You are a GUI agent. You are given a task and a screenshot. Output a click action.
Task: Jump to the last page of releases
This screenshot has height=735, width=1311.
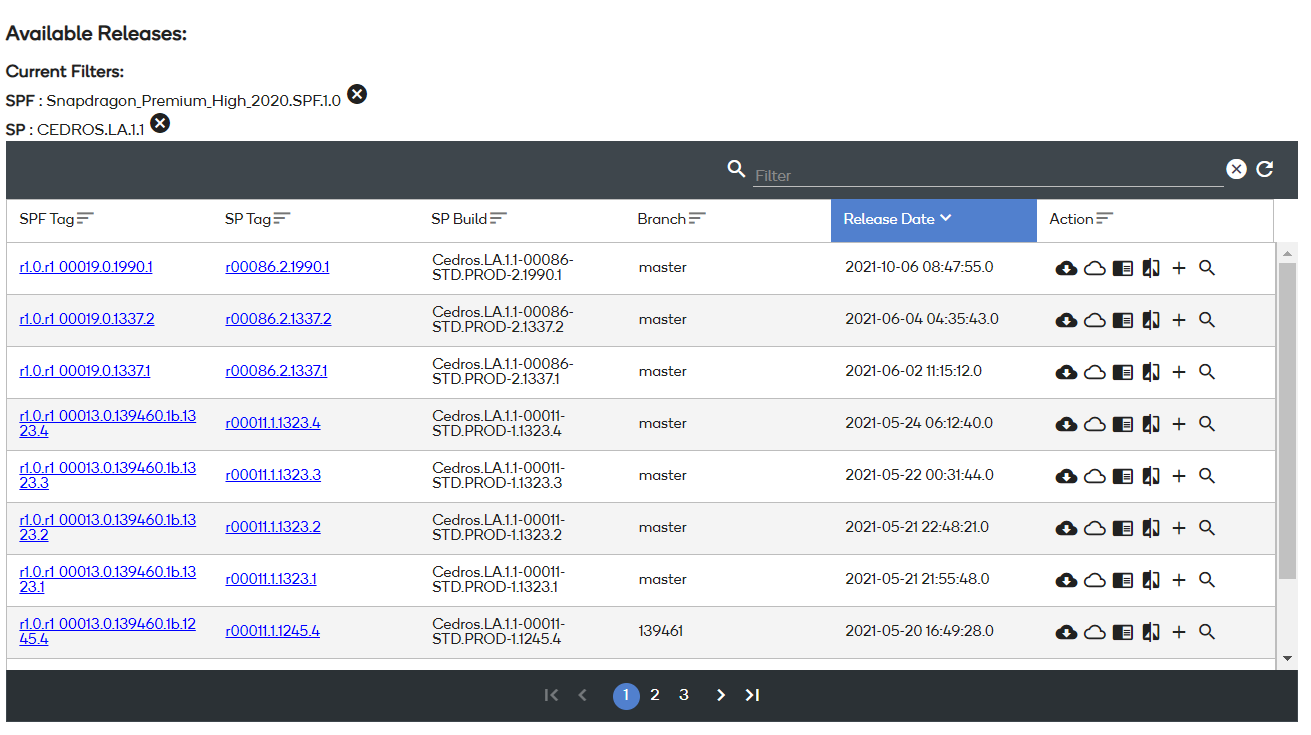[x=752, y=694]
